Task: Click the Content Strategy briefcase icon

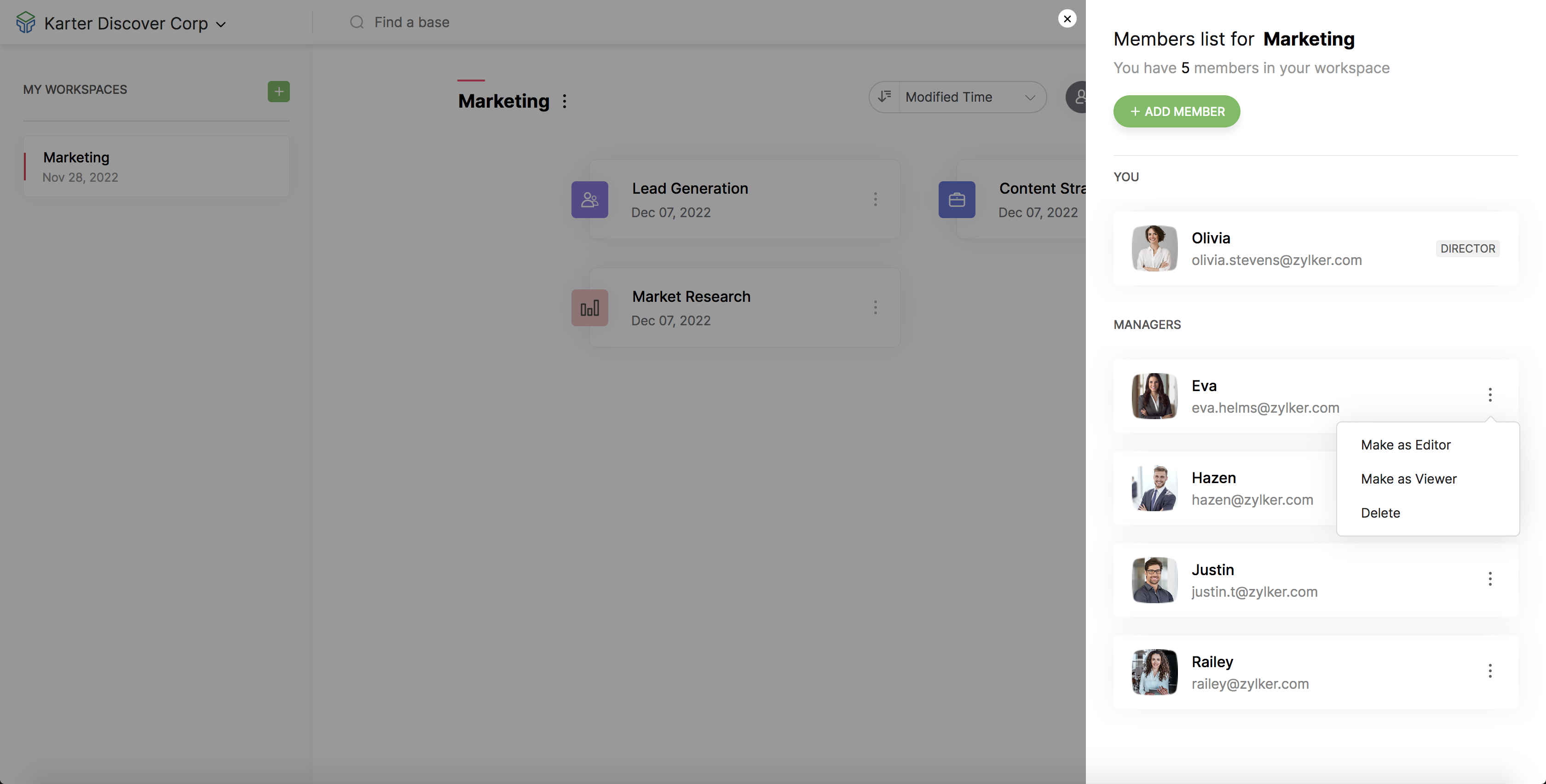Action: (x=957, y=200)
